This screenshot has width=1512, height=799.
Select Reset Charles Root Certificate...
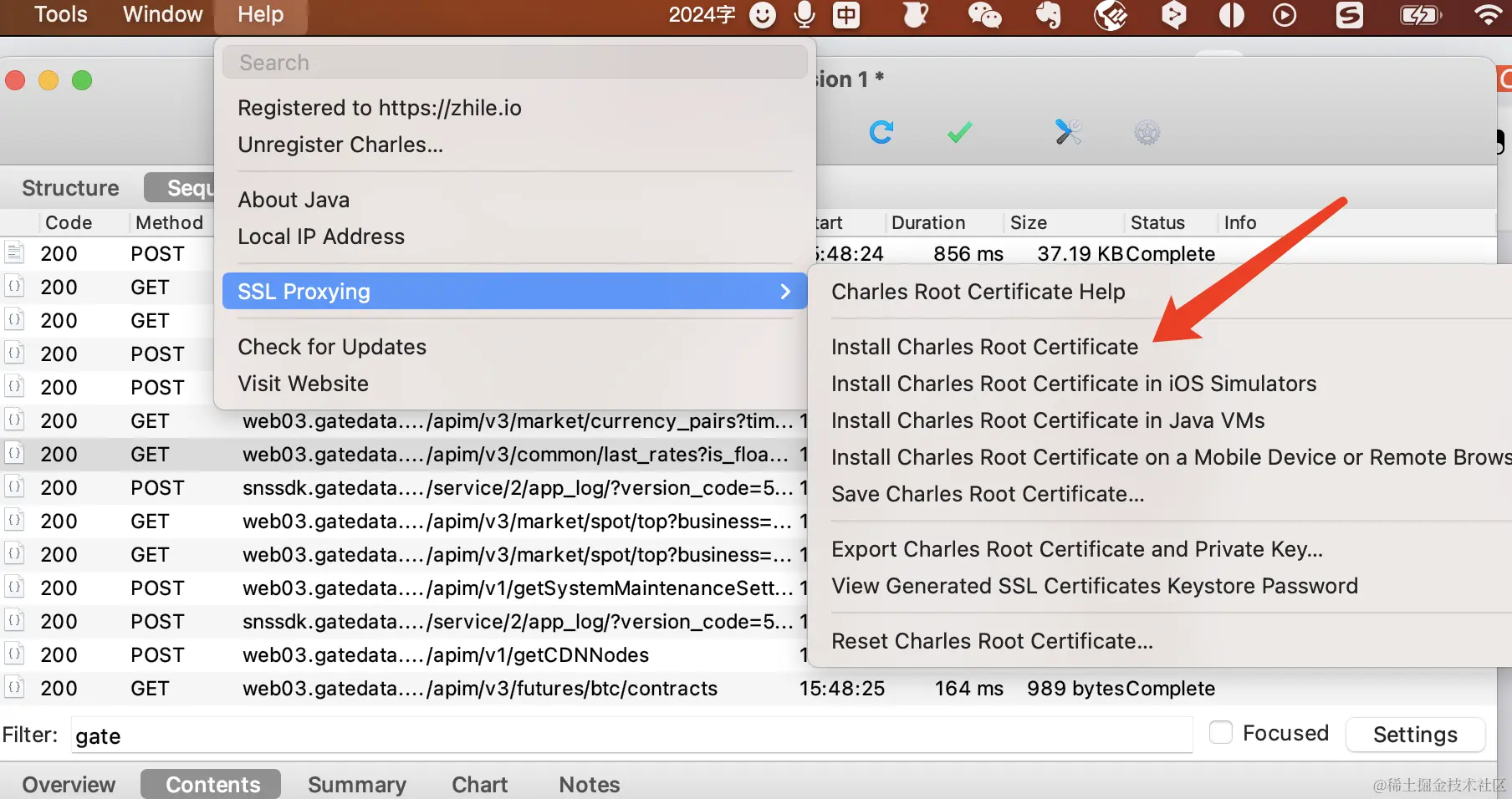coord(992,641)
